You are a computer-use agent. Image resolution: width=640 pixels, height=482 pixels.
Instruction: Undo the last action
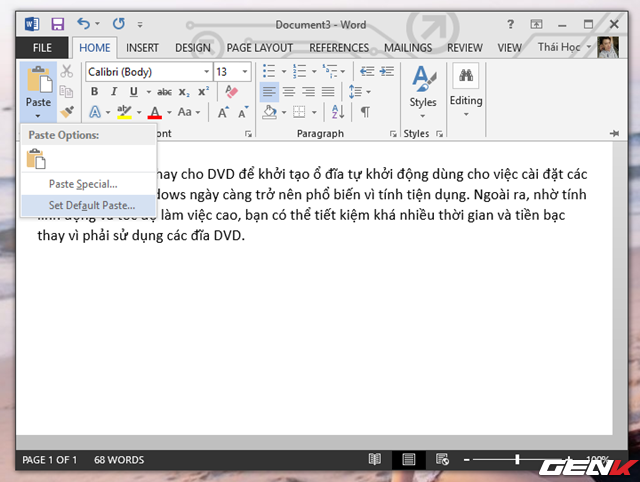point(83,24)
